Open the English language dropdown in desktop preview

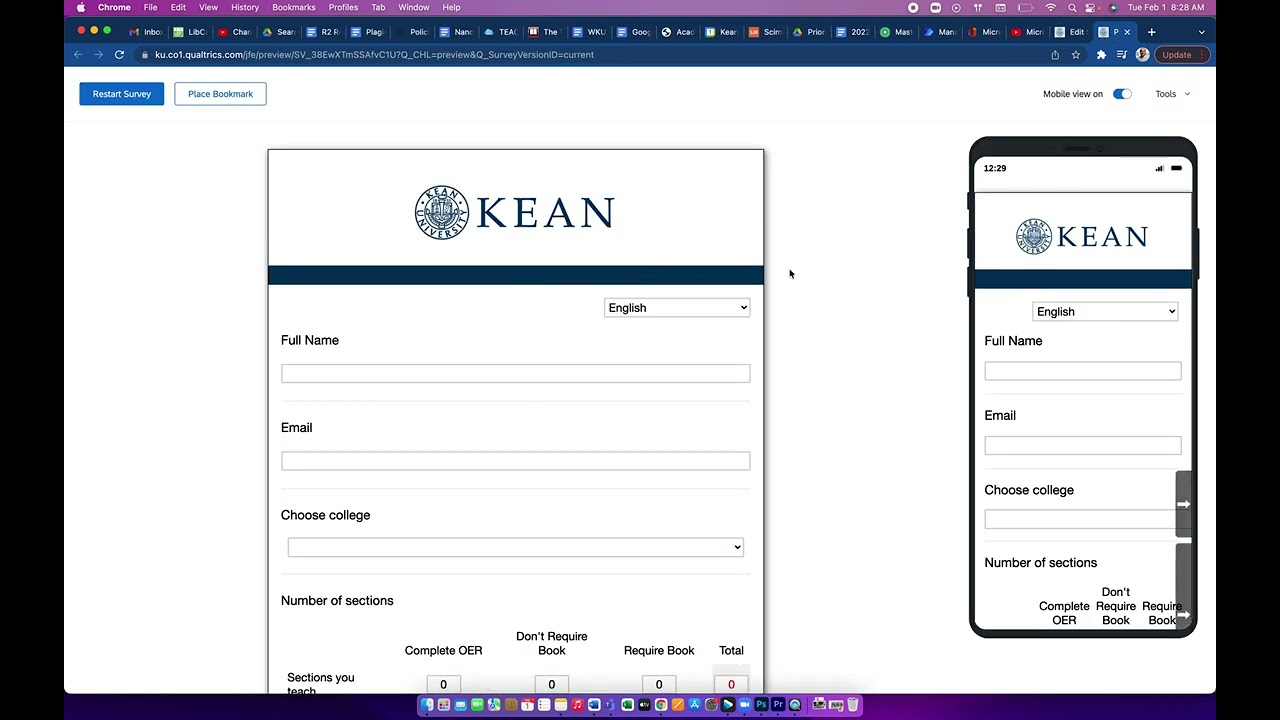[x=677, y=308]
